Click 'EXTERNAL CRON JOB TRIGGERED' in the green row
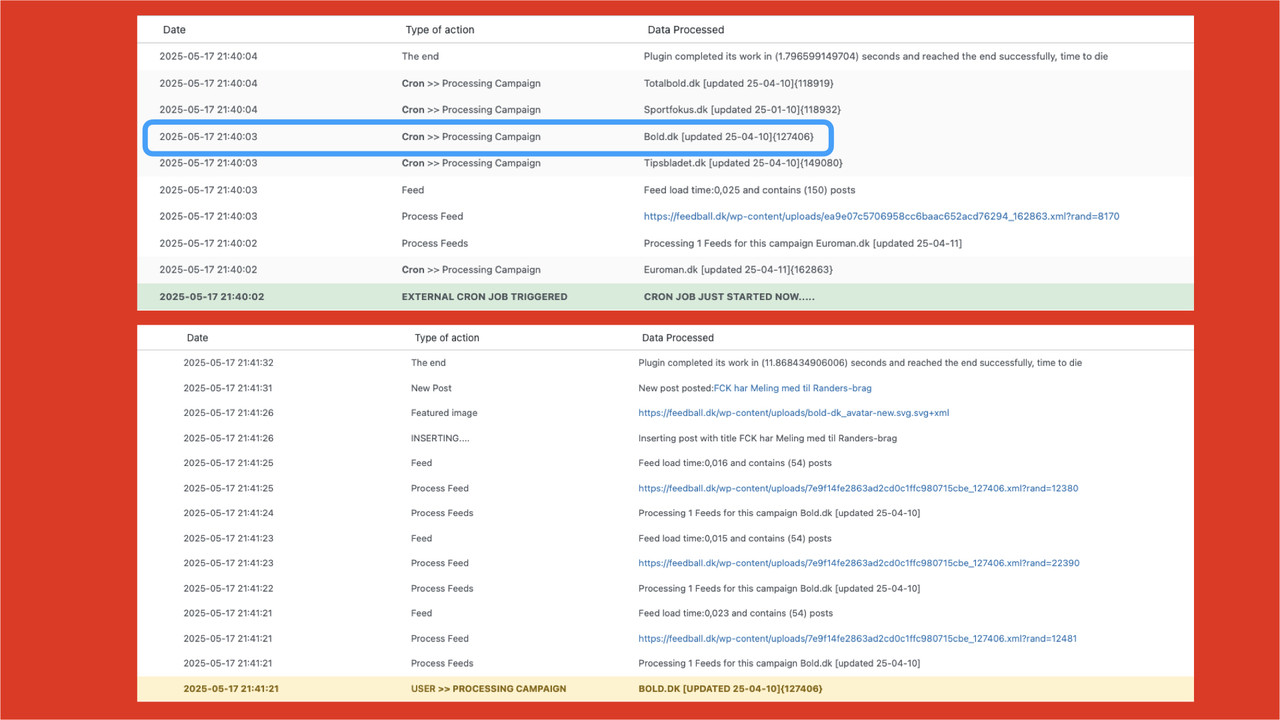 [484, 297]
